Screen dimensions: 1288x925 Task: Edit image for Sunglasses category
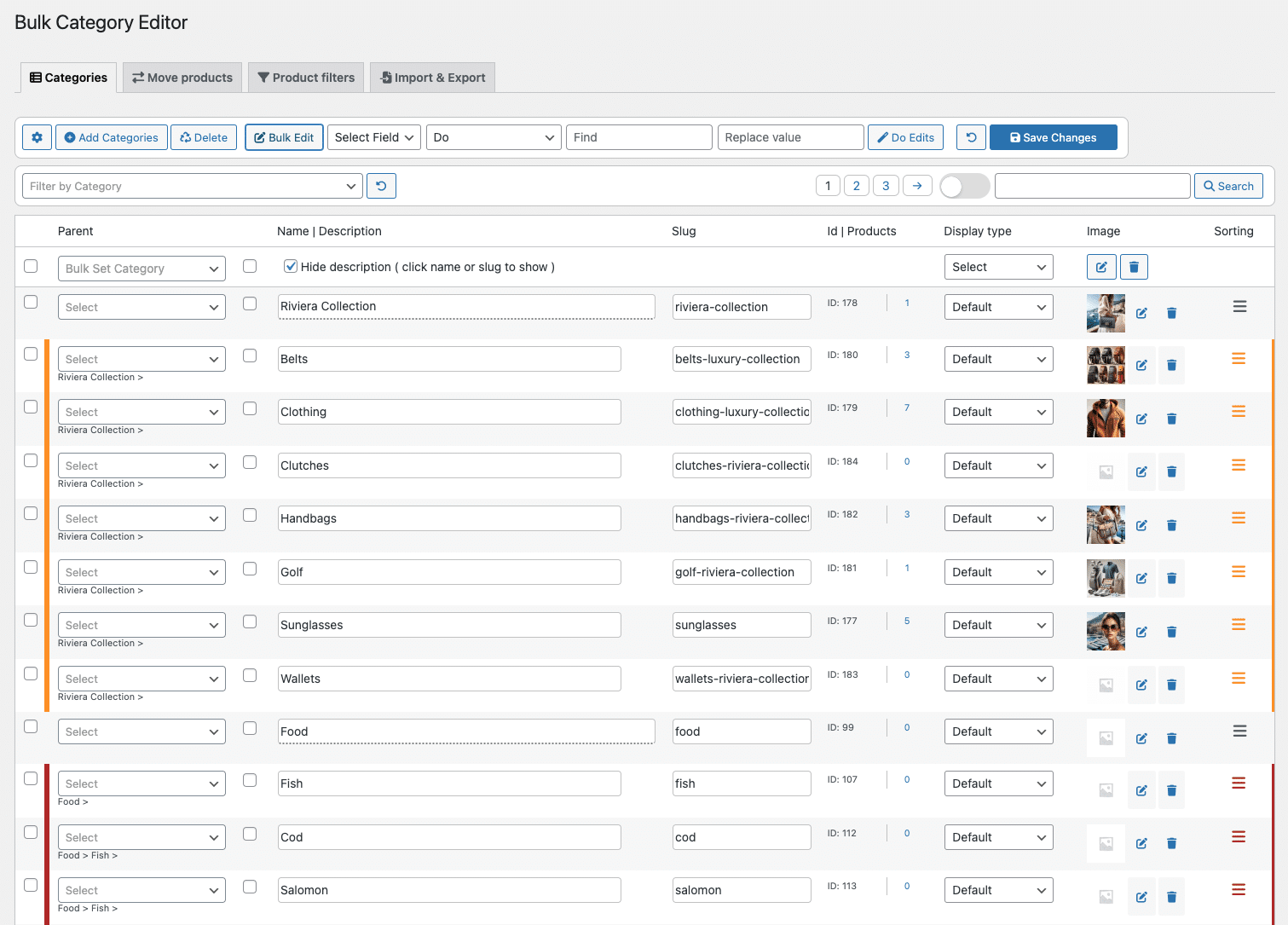[x=1141, y=632]
